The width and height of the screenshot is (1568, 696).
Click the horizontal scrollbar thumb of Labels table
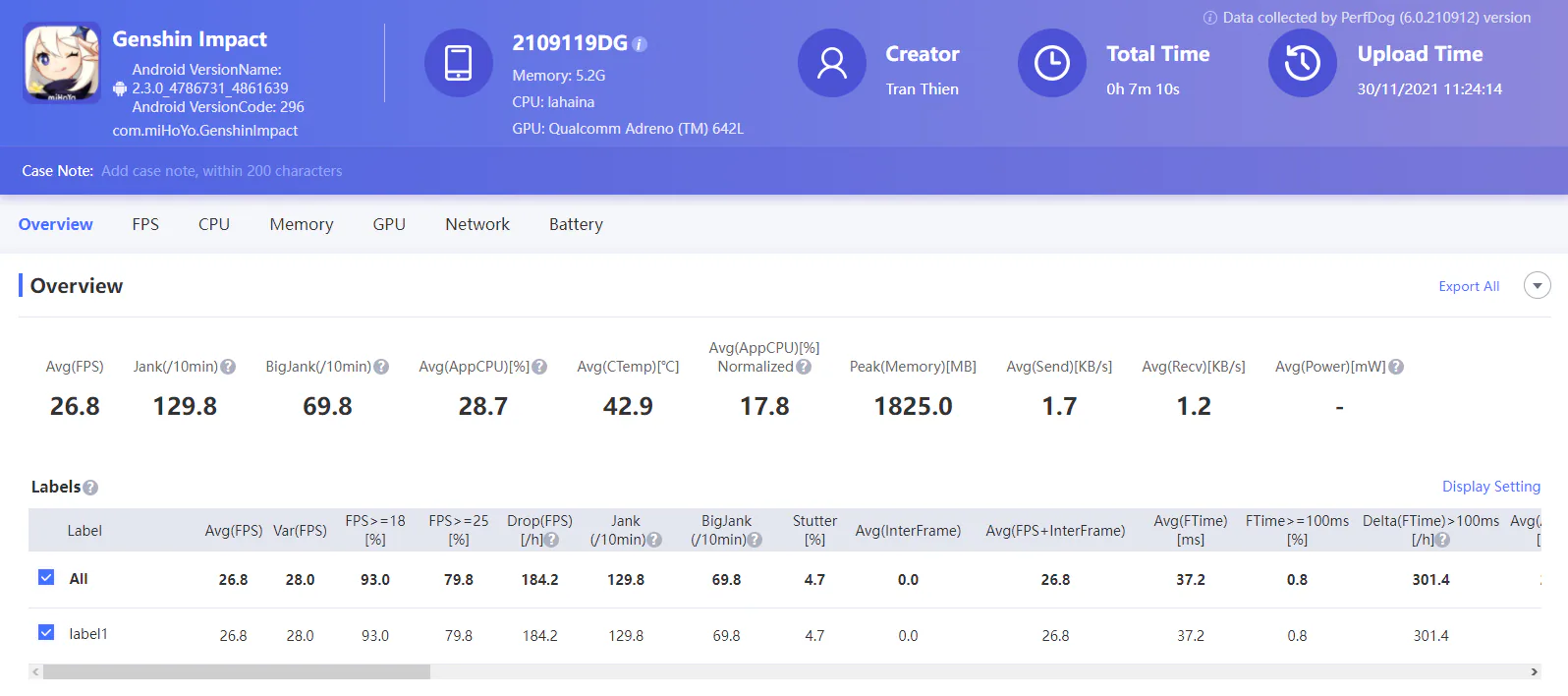(237, 671)
